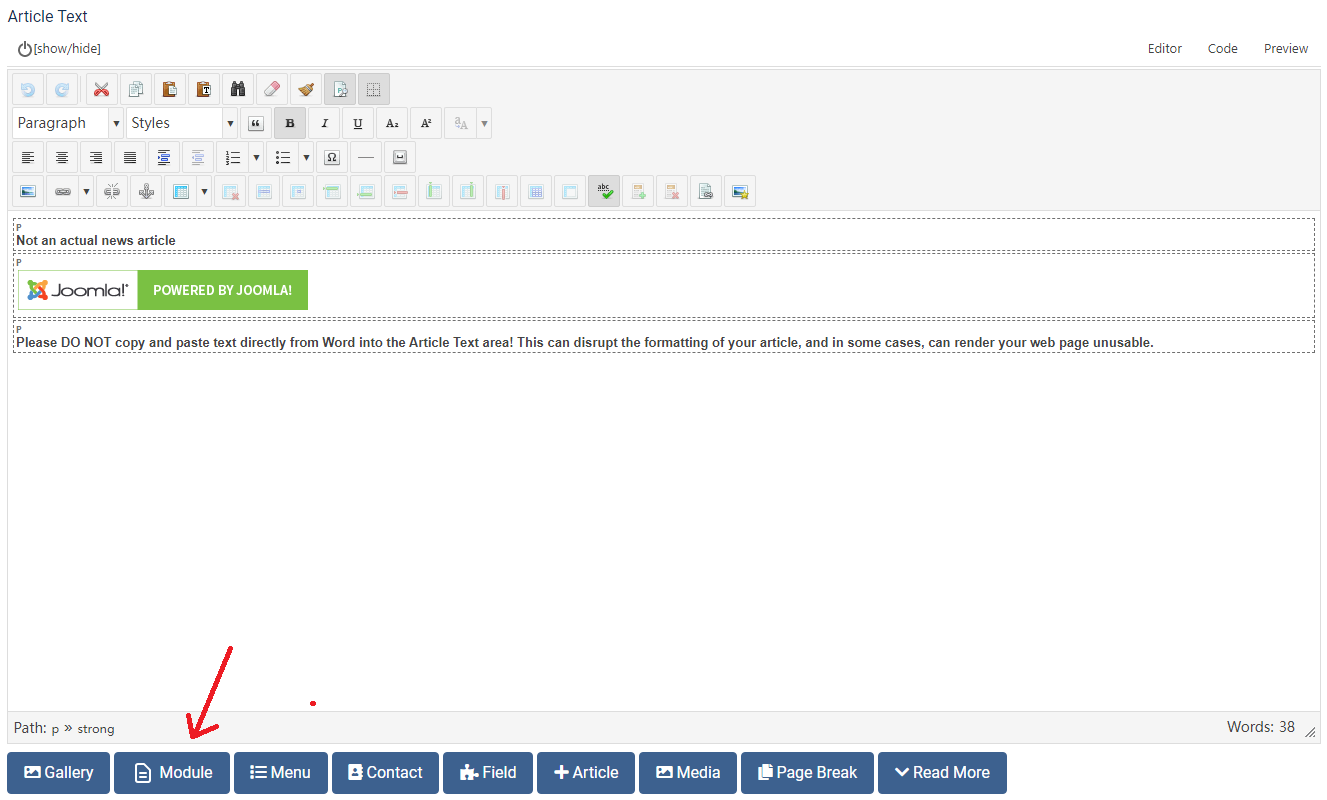This screenshot has height=800, width=1327.
Task: Toggle Italic formatting
Action: (324, 124)
